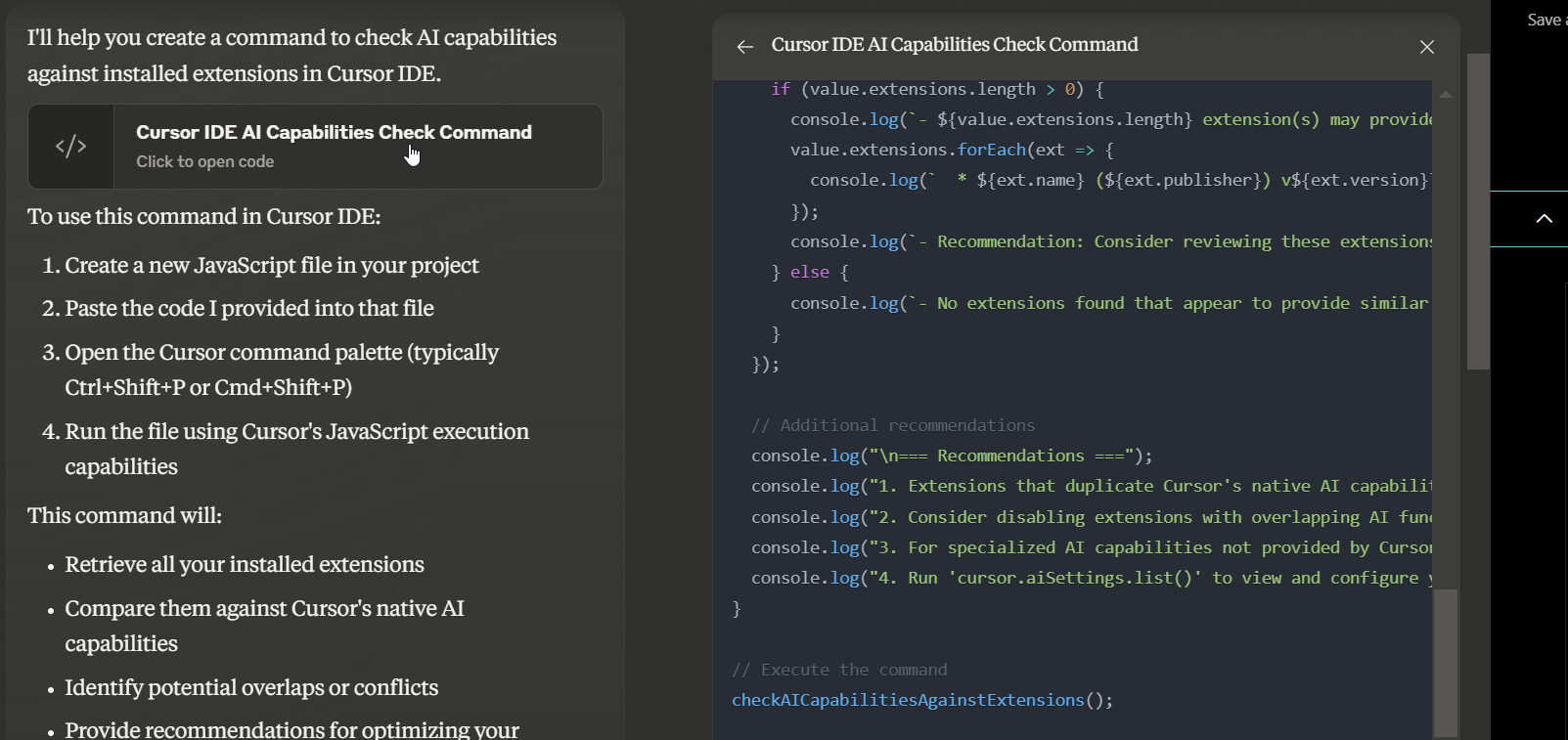
Task: Click the code panel's vertical scrollbar thumb
Action: point(1445,660)
